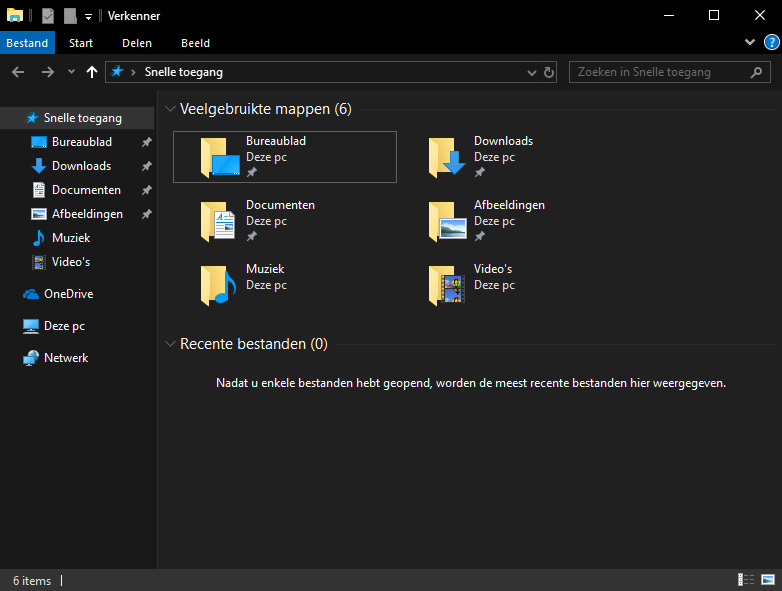Image resolution: width=782 pixels, height=591 pixels.
Task: Collapse the Recente bestanden section
Action: (x=169, y=344)
